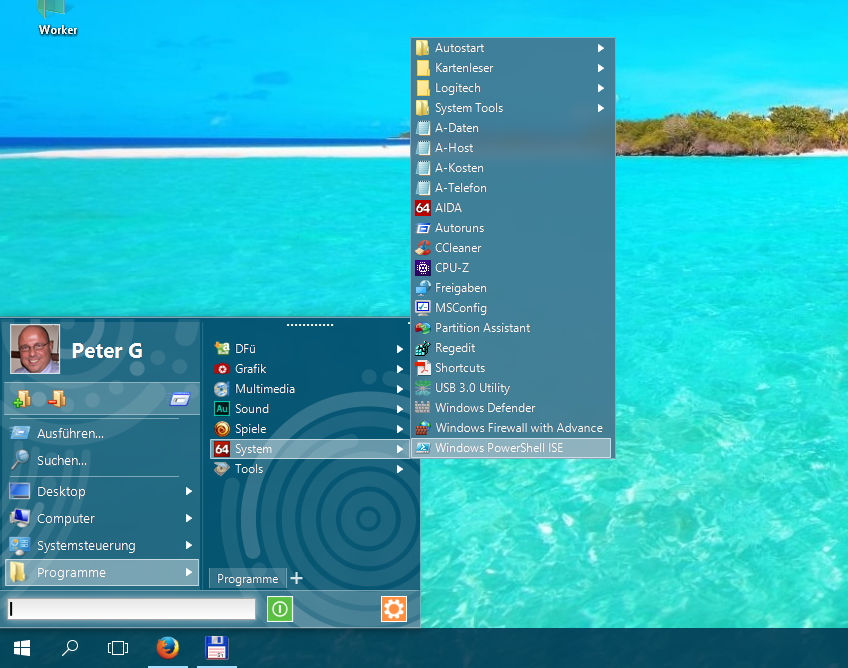Open the Computer menu entry
The width and height of the screenshot is (848, 668).
(102, 518)
